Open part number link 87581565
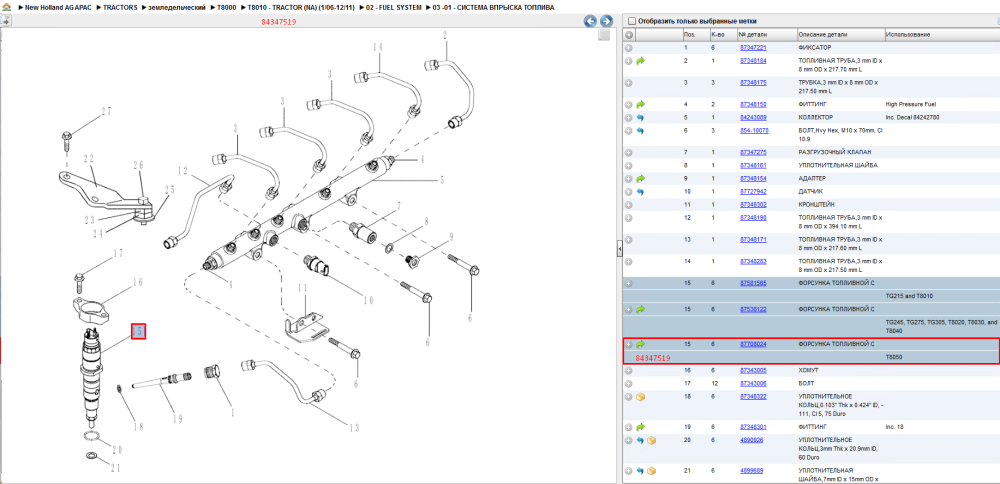The image size is (1000, 484). click(753, 283)
